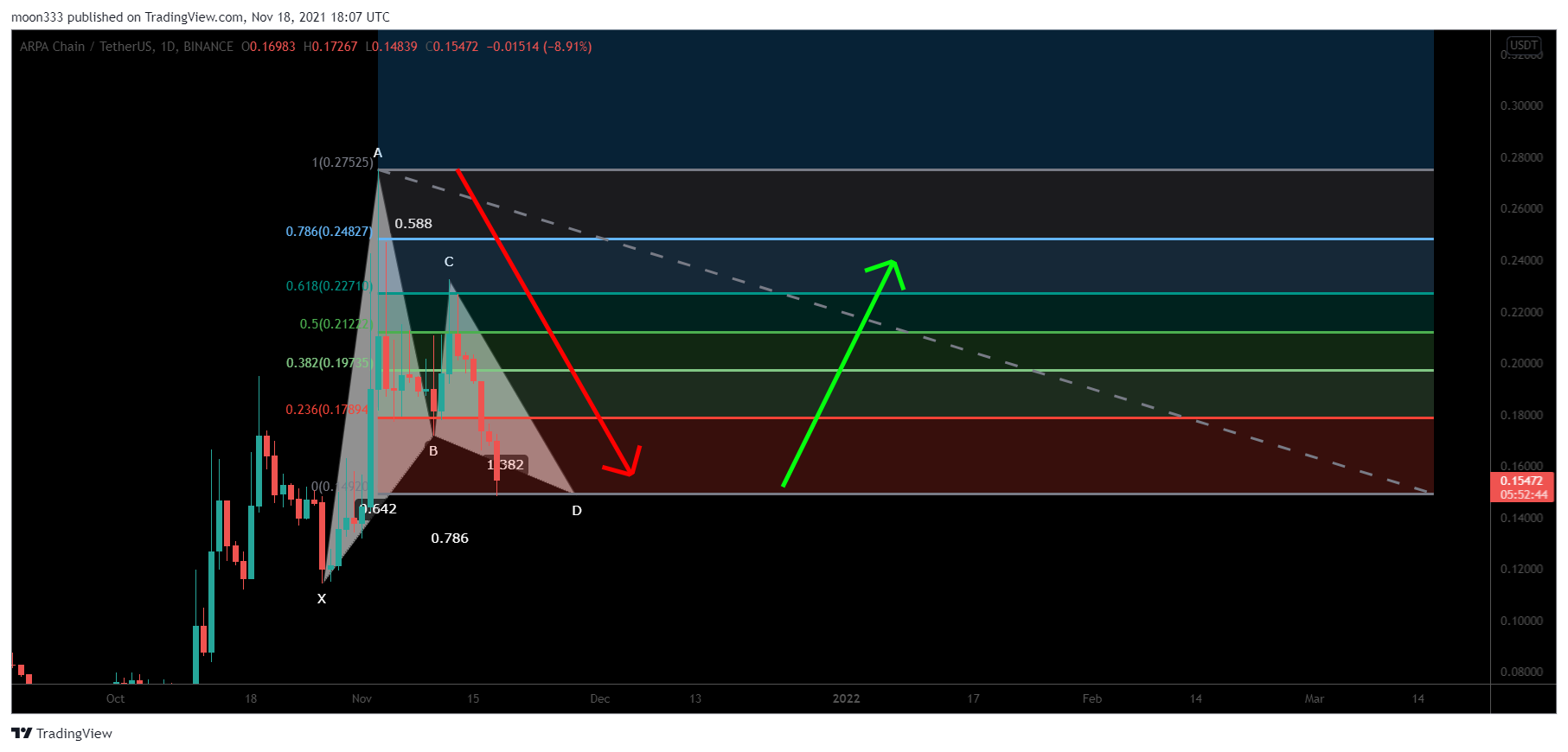Click the close value C0.15472 in header
This screenshot has width=1568, height=752.
(x=451, y=47)
